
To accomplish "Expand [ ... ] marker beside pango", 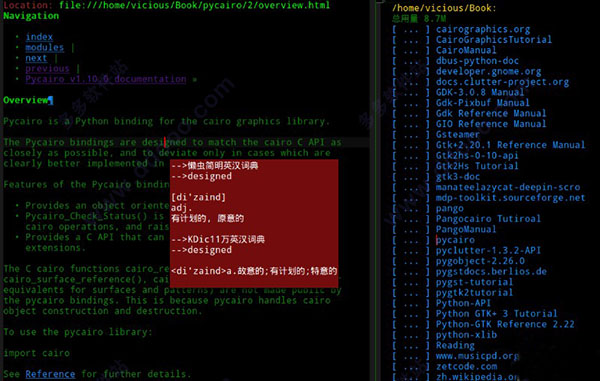I will [x=411, y=208].
